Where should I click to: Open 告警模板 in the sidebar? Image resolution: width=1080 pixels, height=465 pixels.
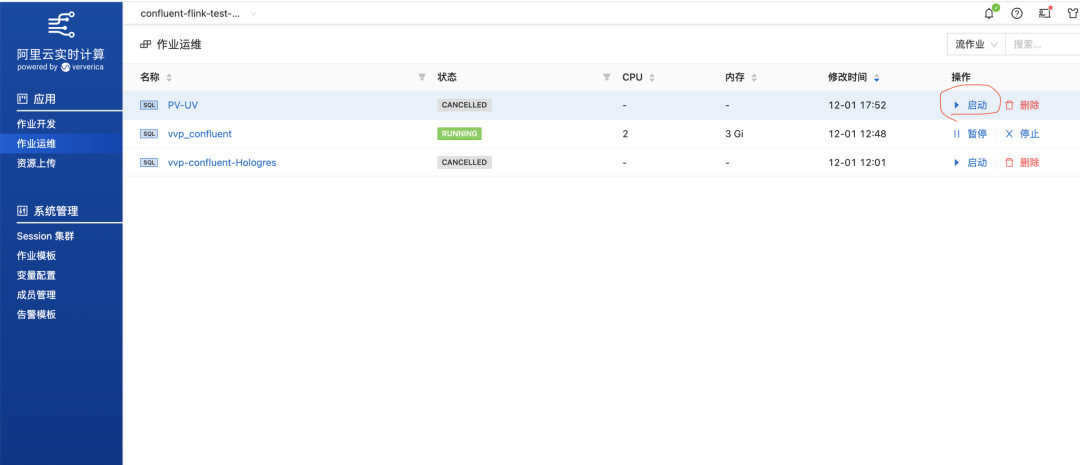click(37, 315)
